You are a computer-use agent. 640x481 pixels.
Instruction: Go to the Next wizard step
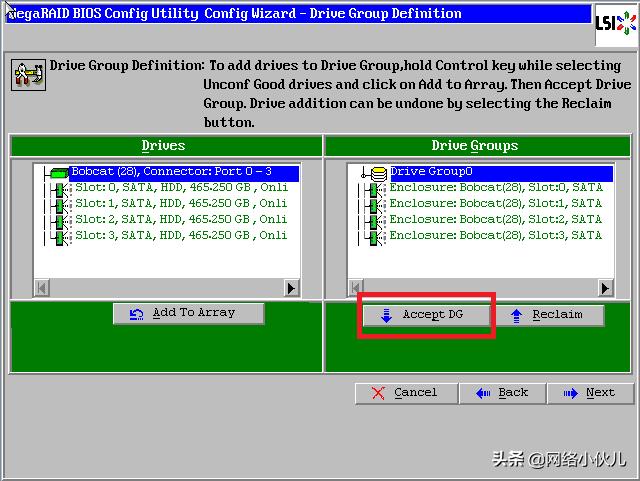pos(589,393)
